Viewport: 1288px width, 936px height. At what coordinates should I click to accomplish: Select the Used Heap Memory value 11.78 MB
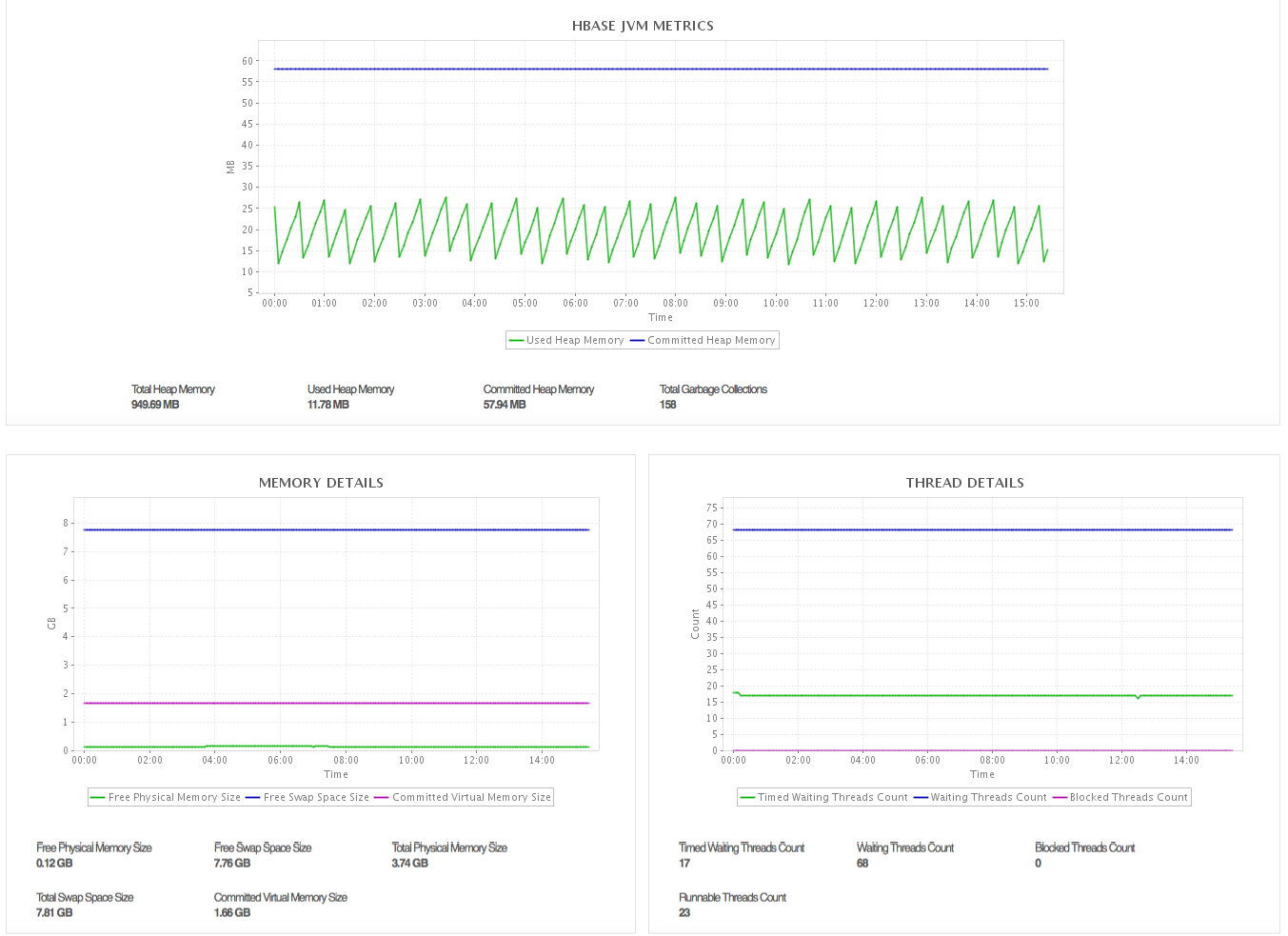(x=328, y=405)
